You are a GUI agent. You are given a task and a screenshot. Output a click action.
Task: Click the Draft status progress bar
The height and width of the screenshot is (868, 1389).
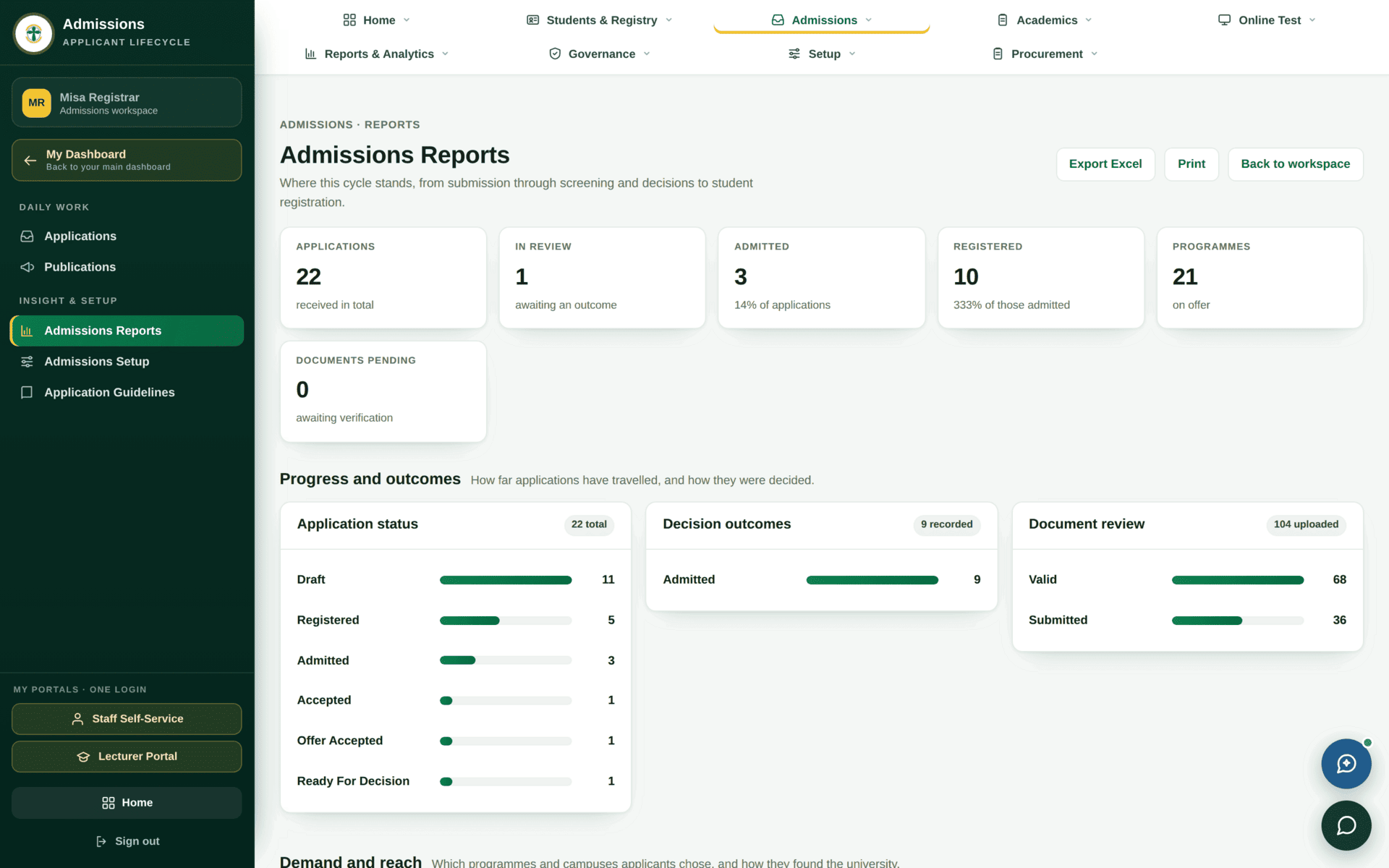click(506, 580)
